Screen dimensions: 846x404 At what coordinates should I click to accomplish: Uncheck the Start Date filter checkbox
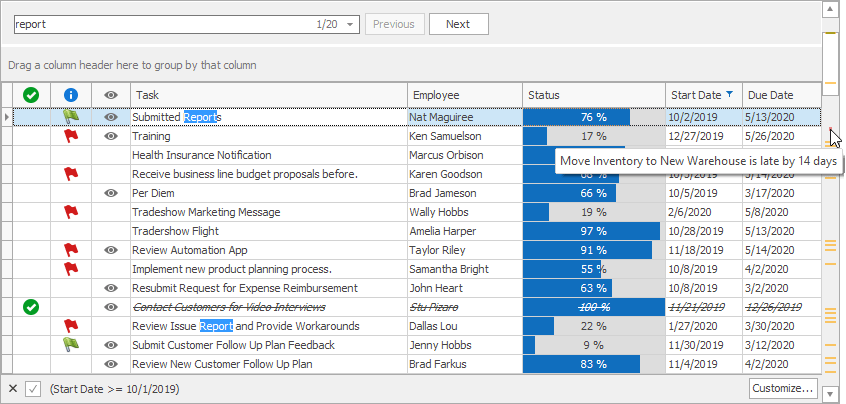[x=33, y=389]
